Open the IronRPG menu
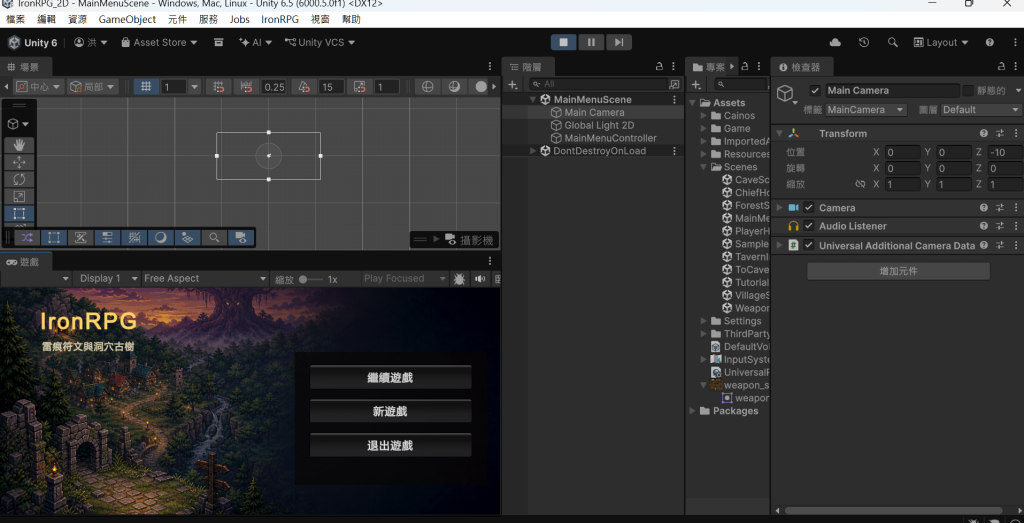 (x=280, y=20)
